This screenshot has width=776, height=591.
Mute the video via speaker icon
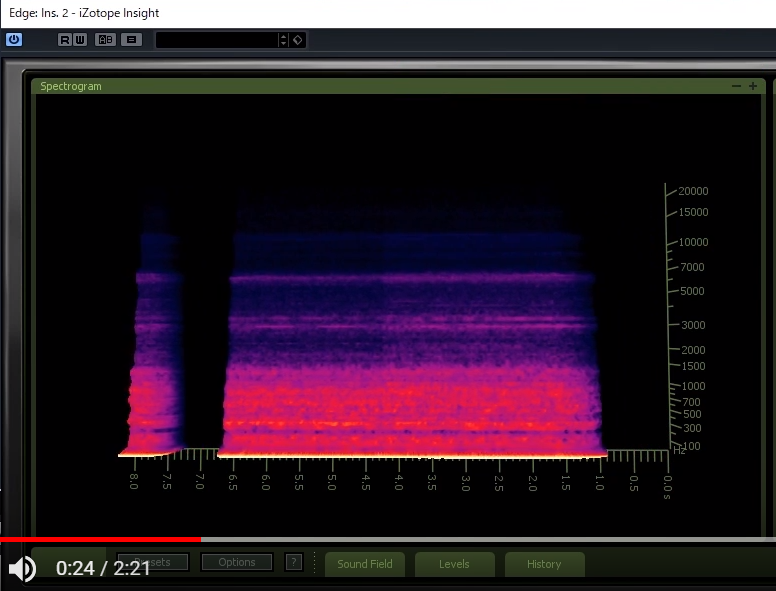22,569
